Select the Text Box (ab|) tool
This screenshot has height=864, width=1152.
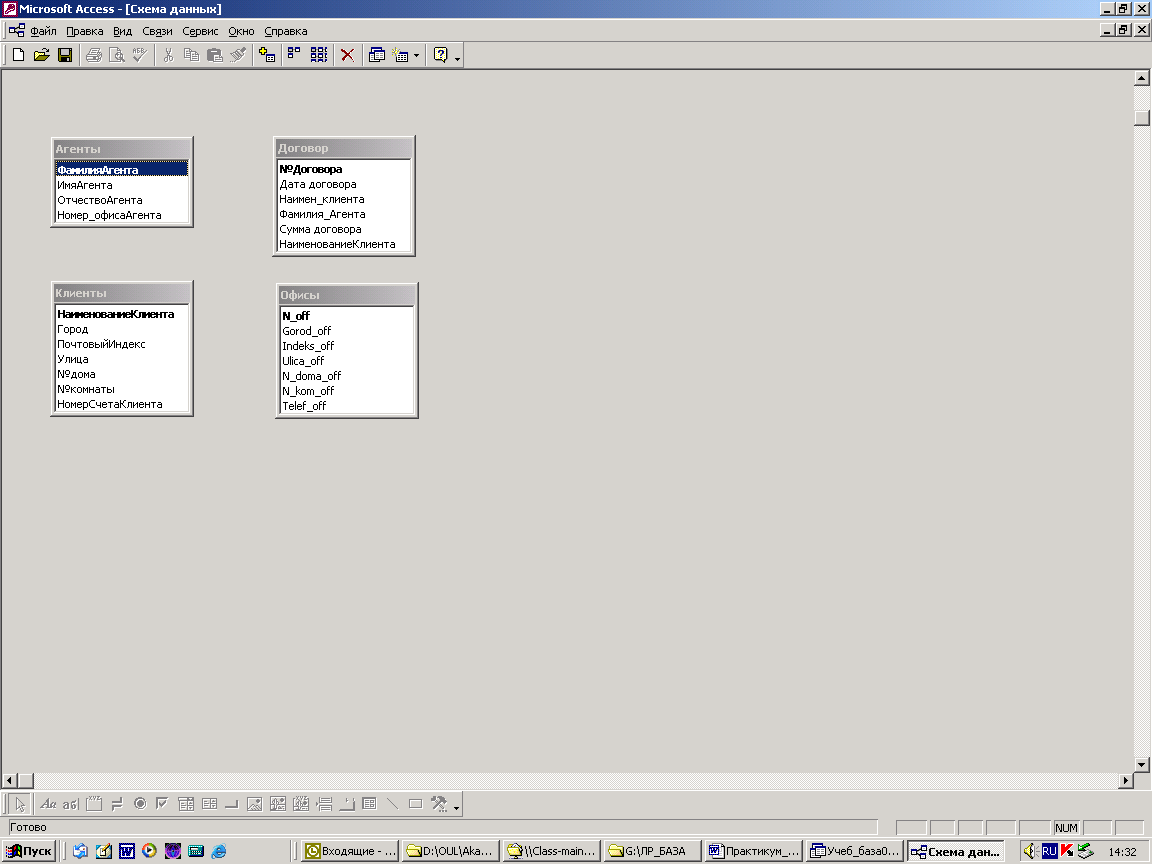pyautogui.click(x=71, y=804)
